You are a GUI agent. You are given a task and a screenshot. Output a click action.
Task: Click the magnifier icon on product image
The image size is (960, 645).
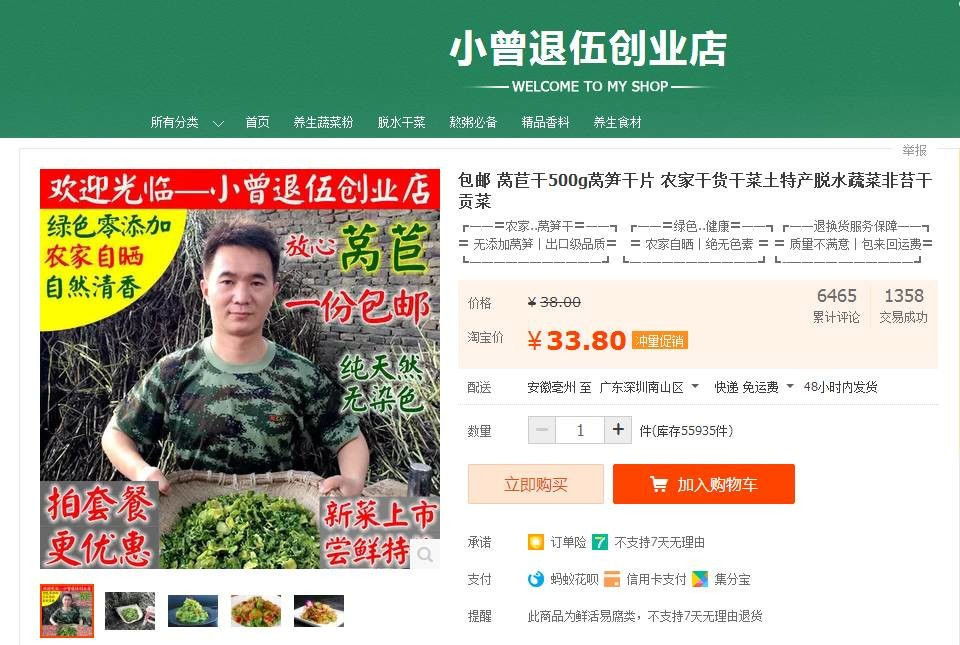pos(425,555)
